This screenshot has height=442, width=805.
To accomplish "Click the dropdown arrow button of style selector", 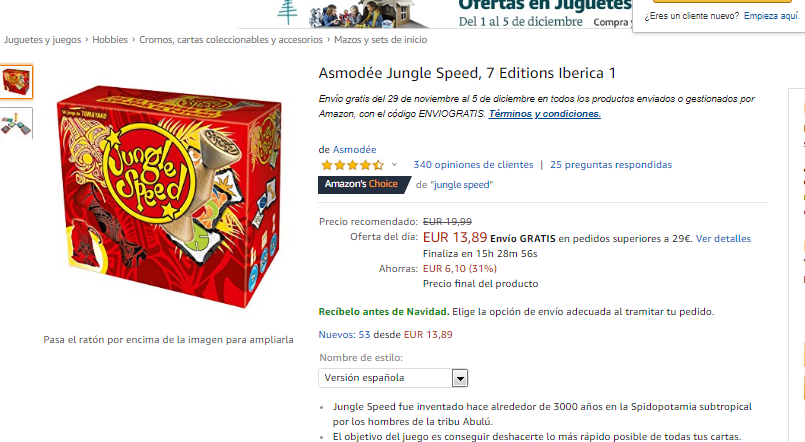I will (460, 378).
